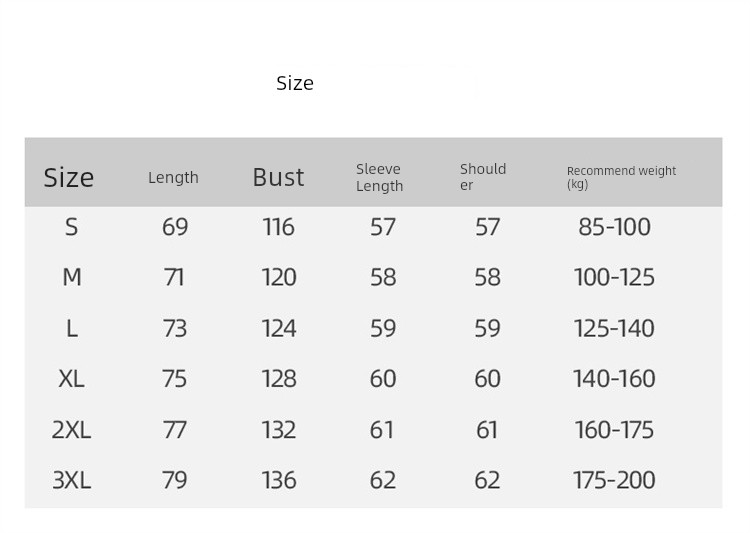Select the "Sleeve Length" column header

pos(380,177)
